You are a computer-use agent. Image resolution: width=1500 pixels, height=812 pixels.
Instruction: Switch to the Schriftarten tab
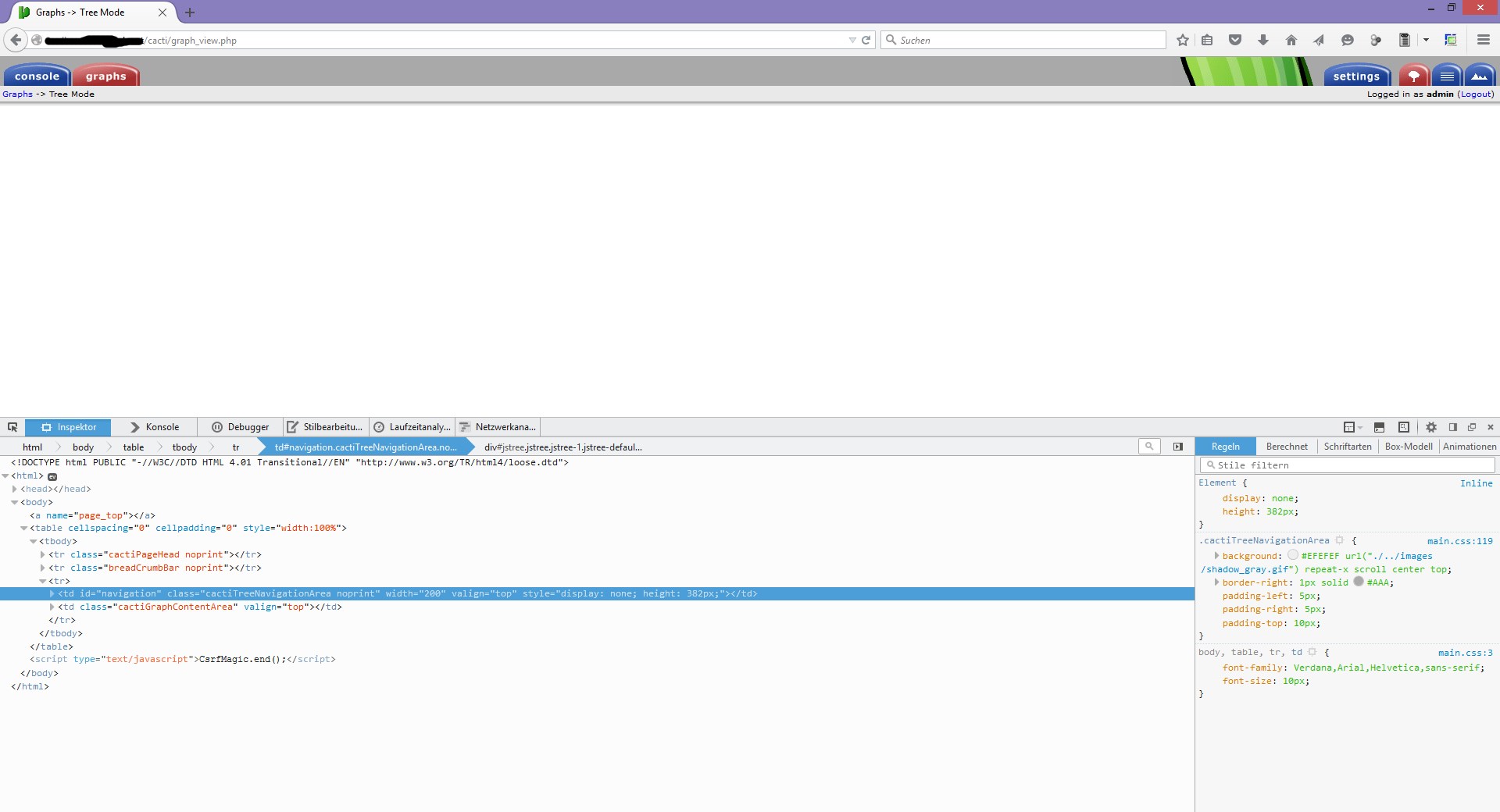1348,447
